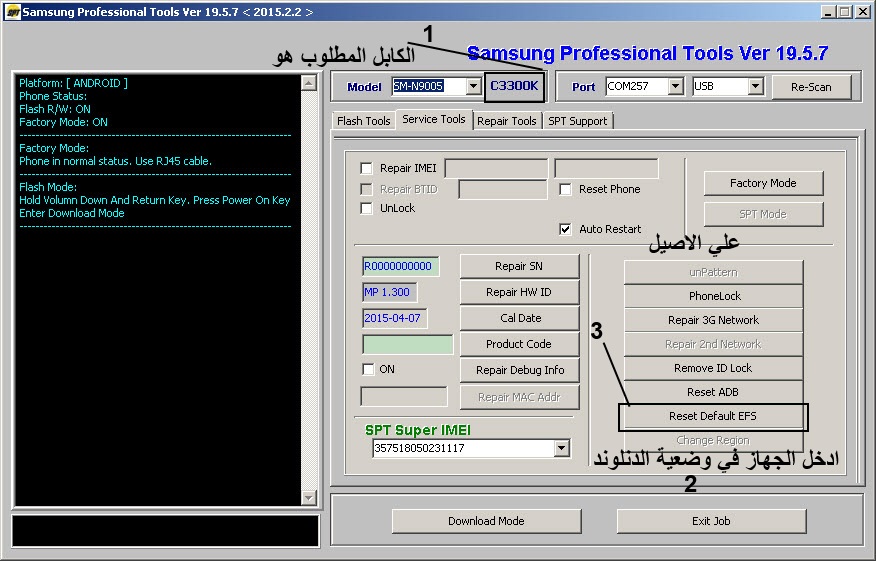Click the Re-Scan button
876x561 pixels.
coord(811,87)
